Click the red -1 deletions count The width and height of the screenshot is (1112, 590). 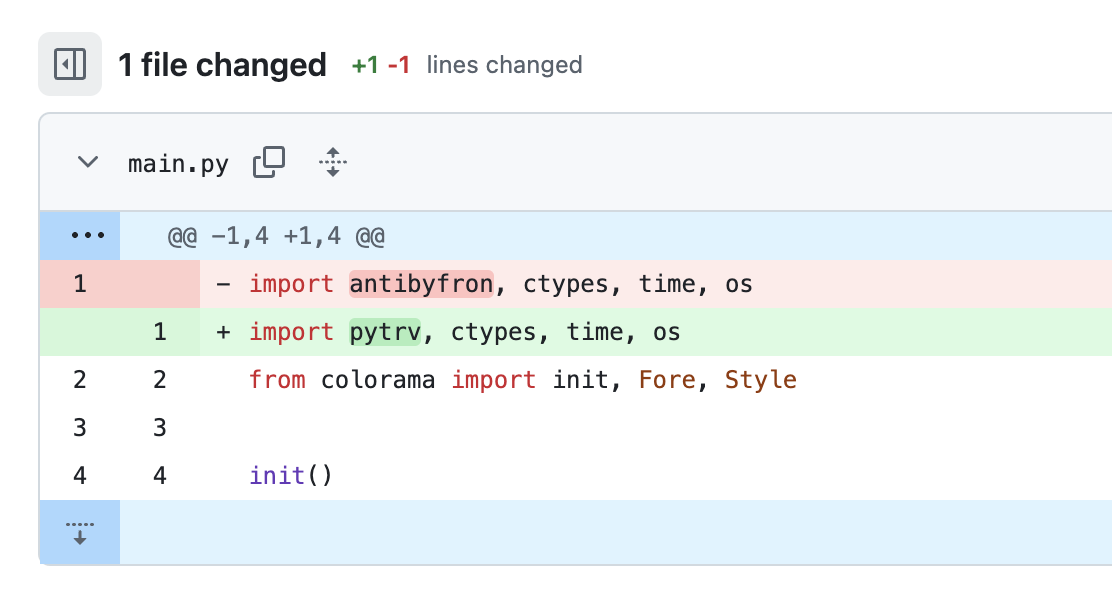click(x=398, y=66)
